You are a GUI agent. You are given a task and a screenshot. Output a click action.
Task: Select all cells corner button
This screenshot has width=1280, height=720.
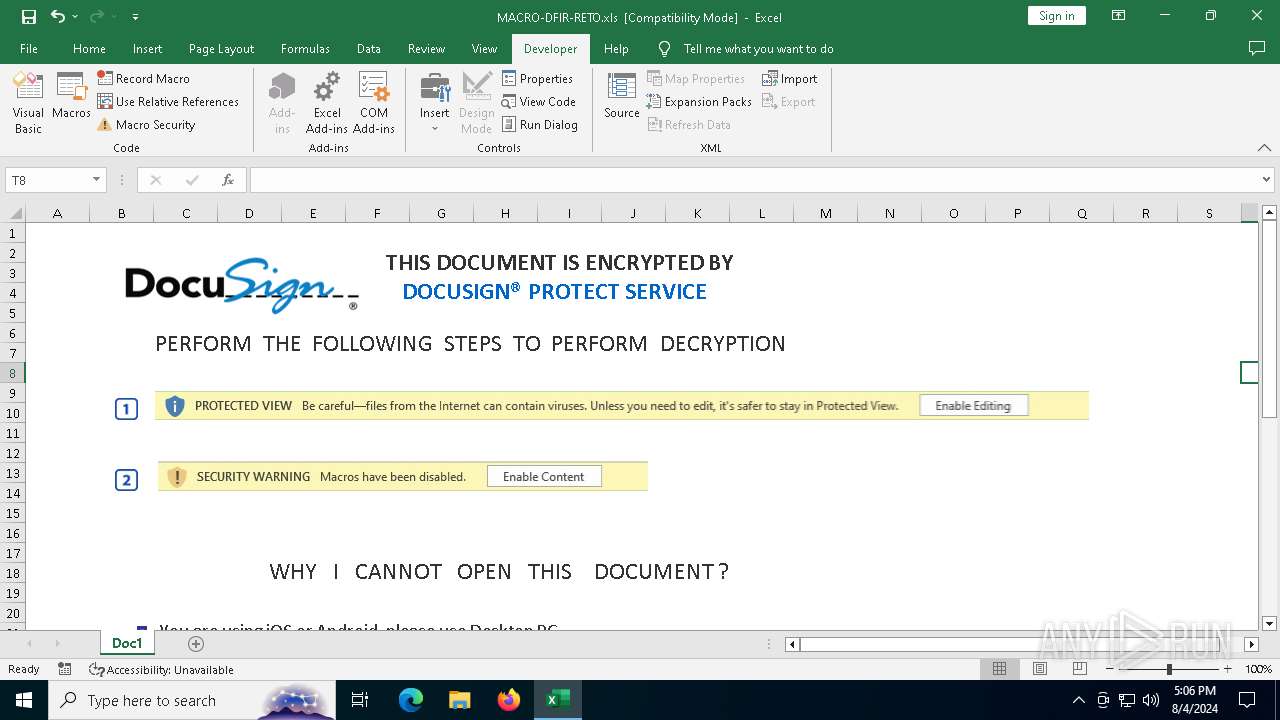click(14, 213)
